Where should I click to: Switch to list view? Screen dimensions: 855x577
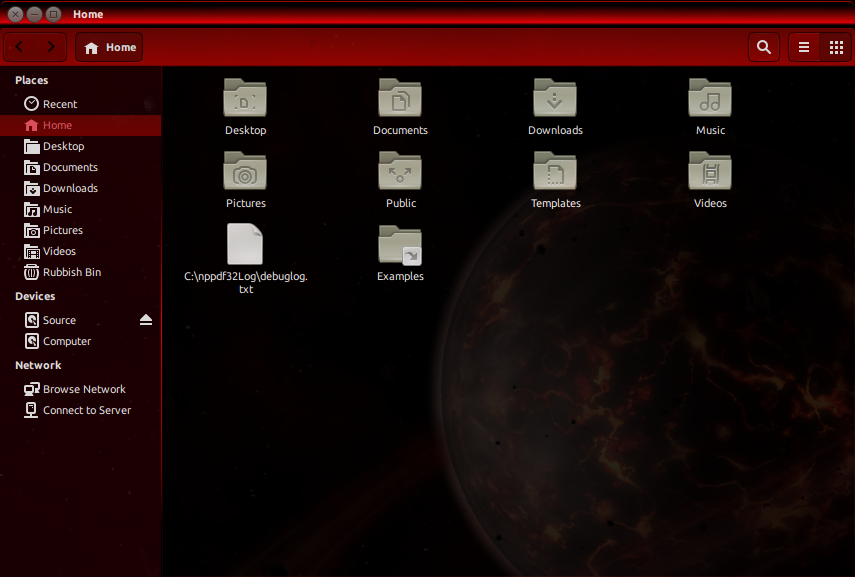[x=804, y=47]
